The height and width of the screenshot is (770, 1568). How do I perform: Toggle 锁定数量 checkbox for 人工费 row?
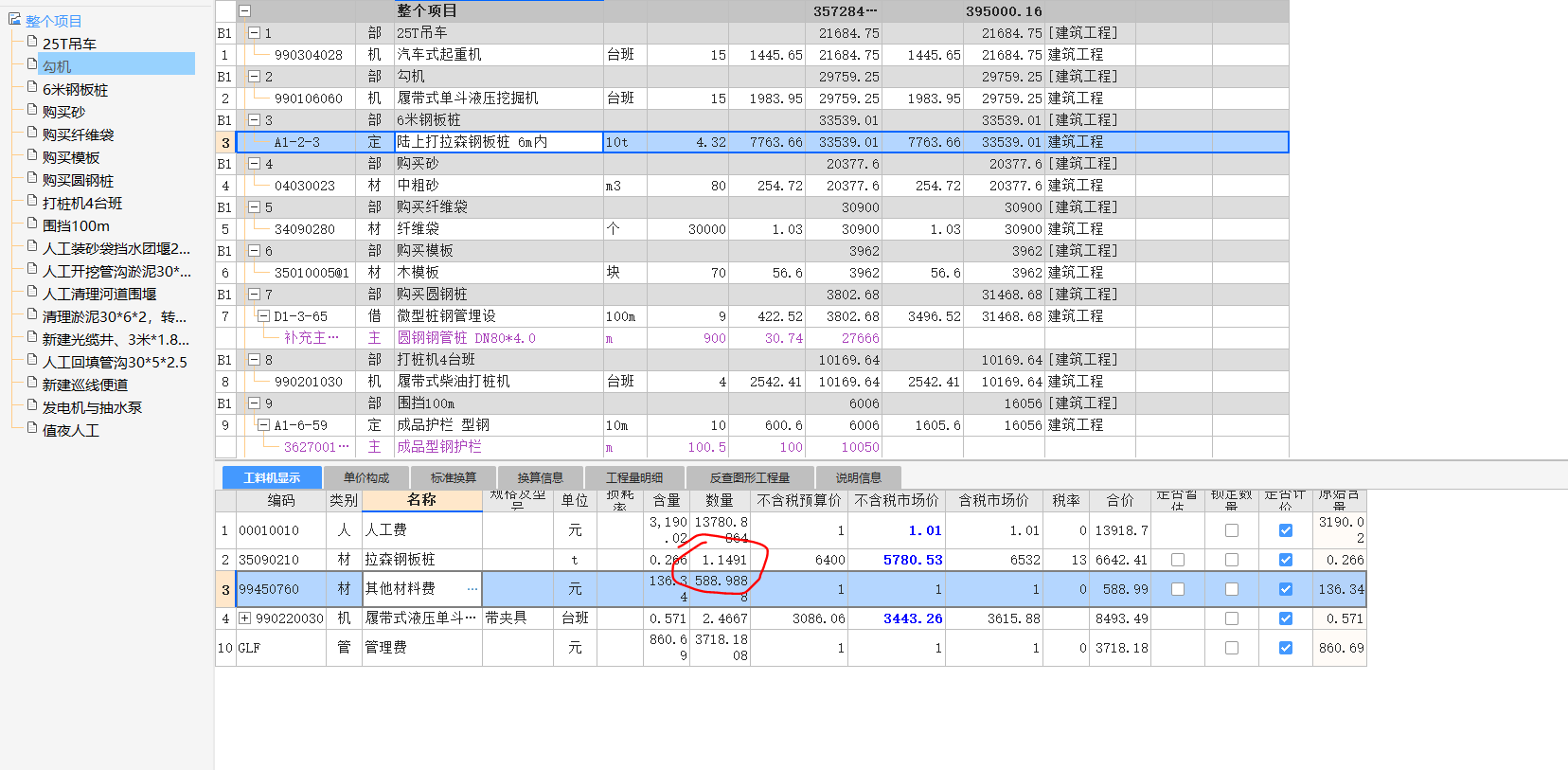1232,530
